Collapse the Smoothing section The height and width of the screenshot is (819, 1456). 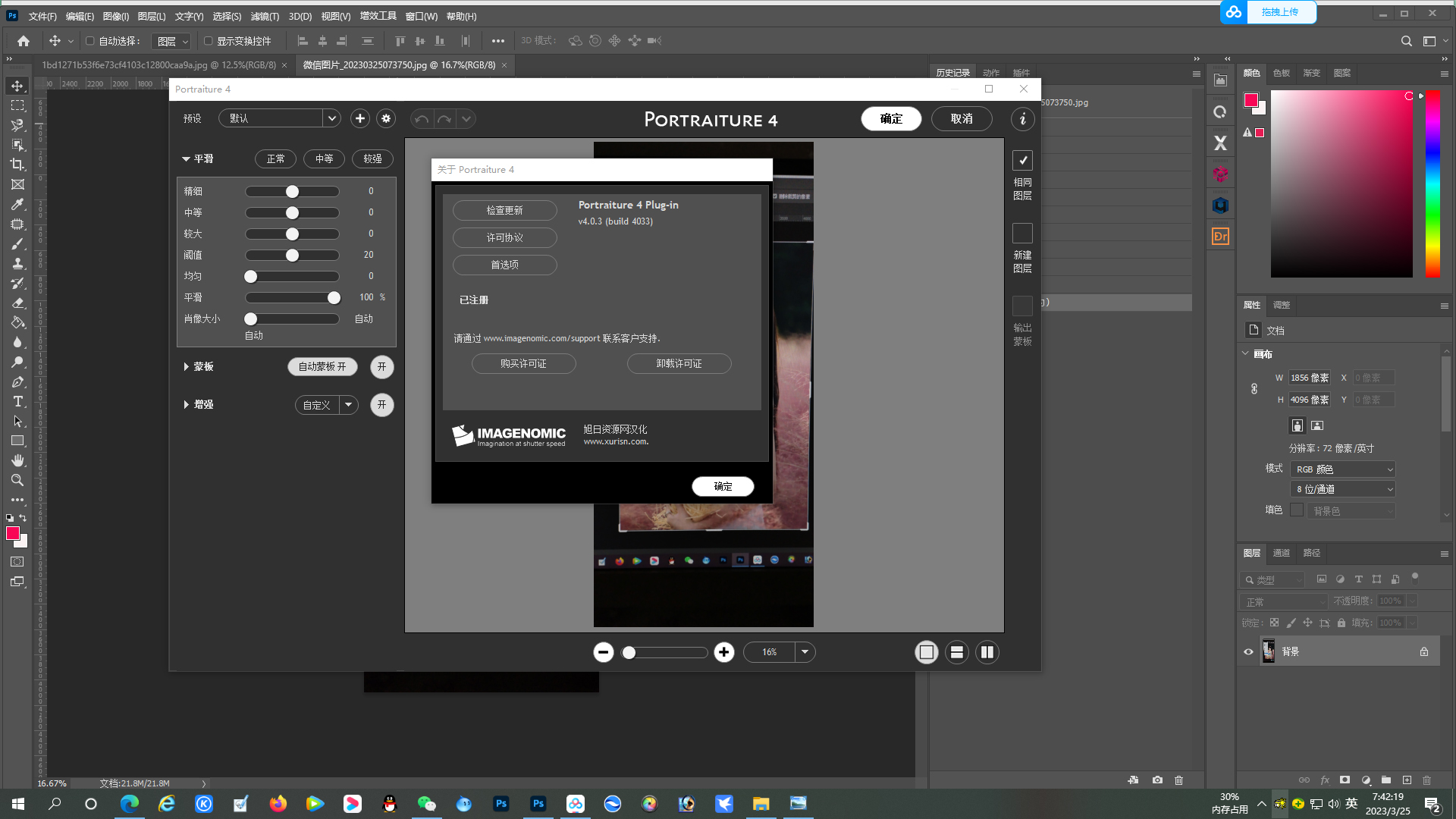[x=186, y=159]
